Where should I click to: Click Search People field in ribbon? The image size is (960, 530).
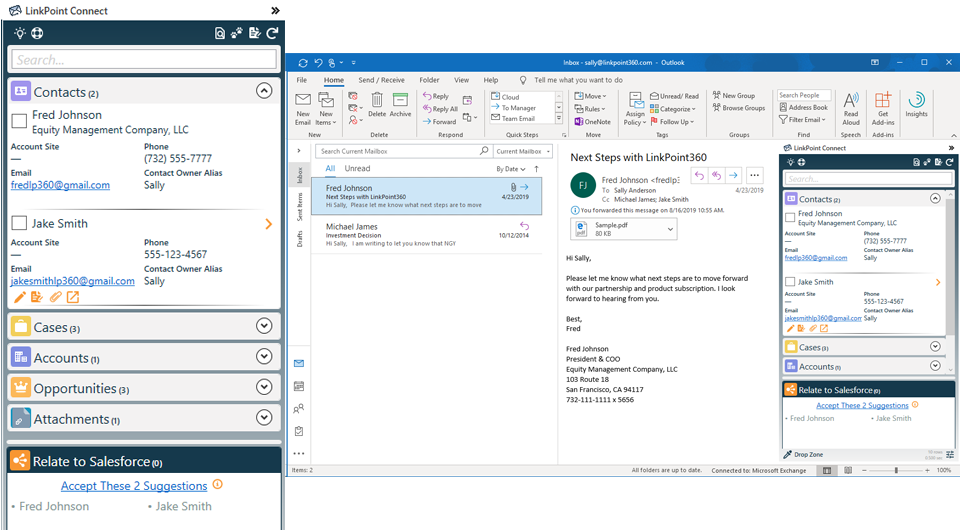coord(804,95)
